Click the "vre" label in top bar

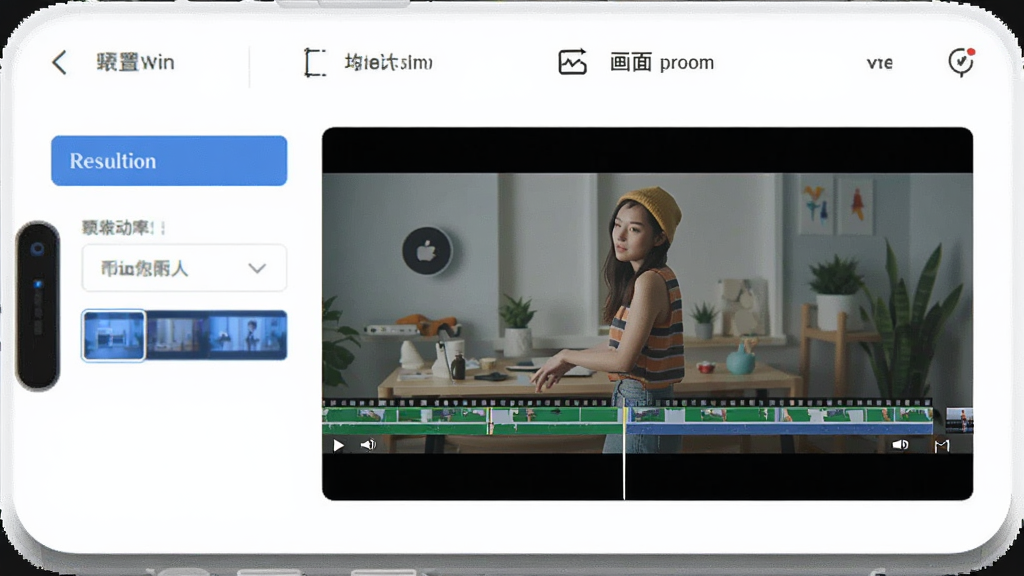[x=880, y=63]
